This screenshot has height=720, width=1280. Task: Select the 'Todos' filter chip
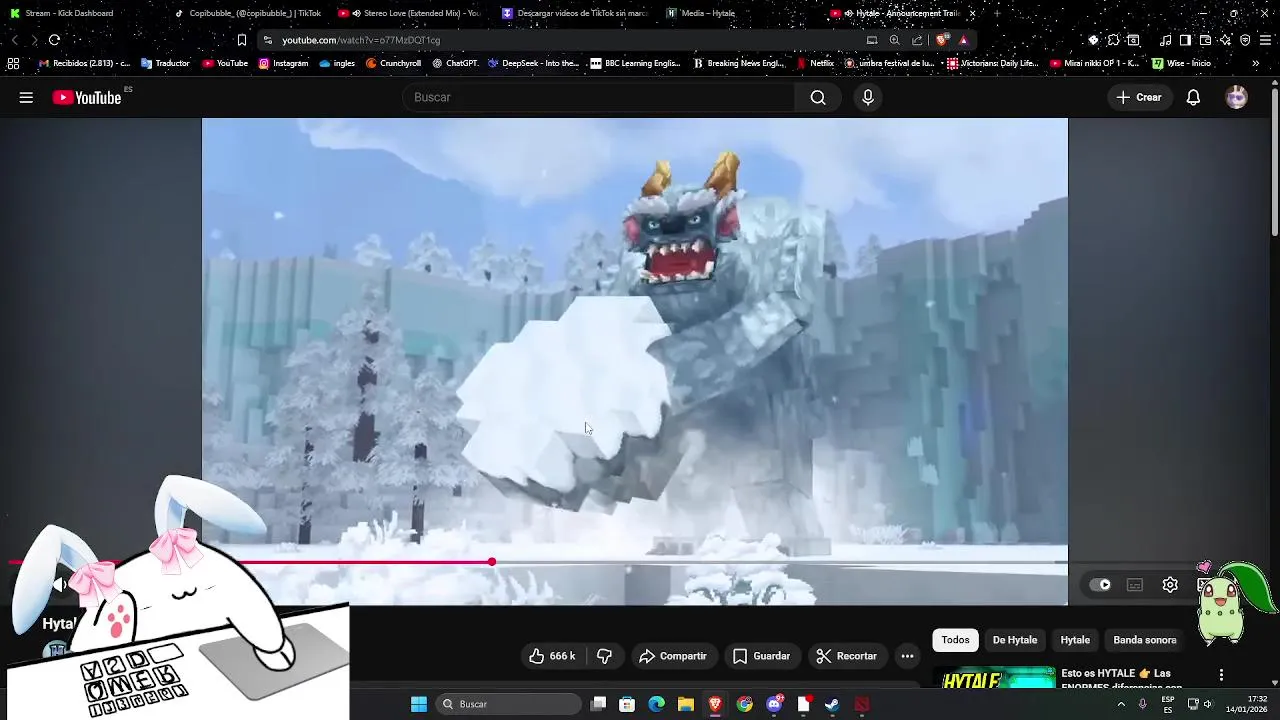click(x=955, y=640)
